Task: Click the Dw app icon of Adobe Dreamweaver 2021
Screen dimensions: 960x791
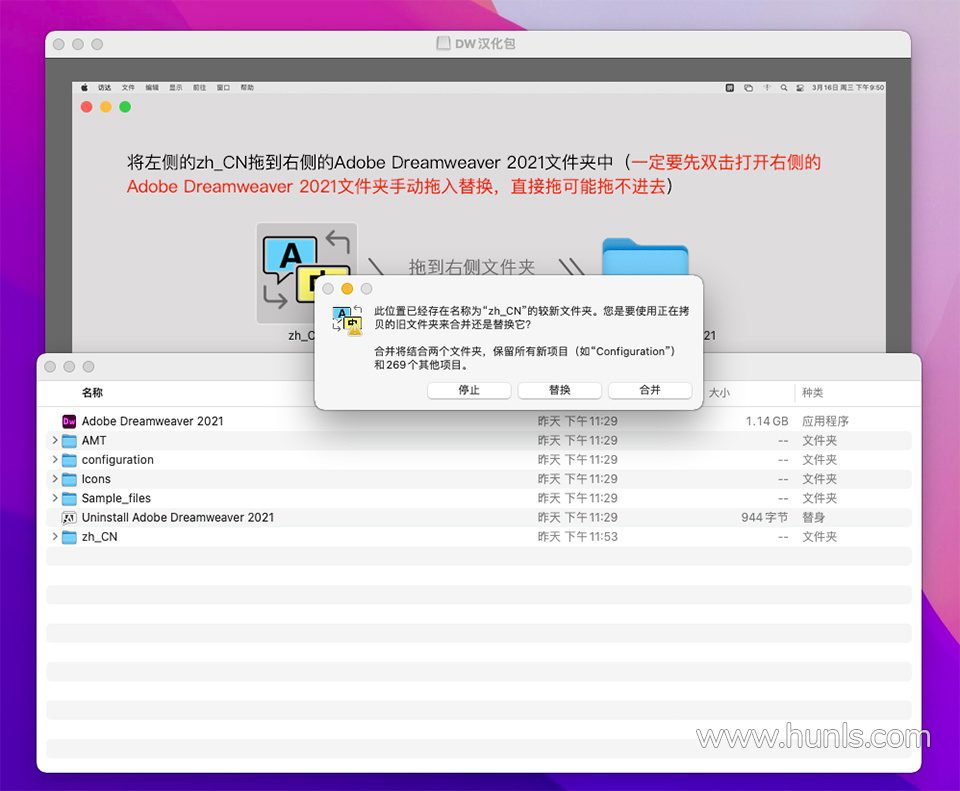Action: point(69,421)
